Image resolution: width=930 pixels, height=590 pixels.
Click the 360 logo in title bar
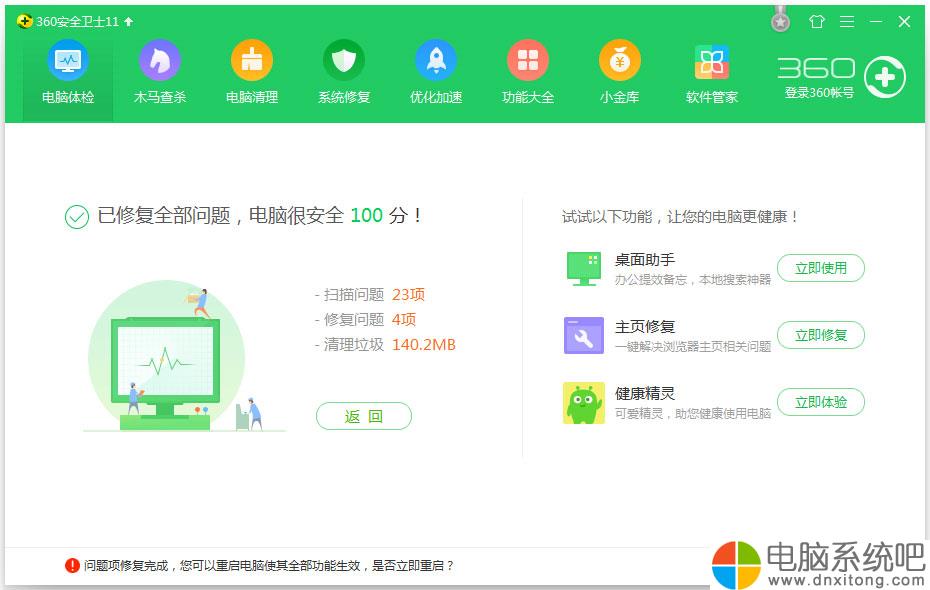pos(24,22)
